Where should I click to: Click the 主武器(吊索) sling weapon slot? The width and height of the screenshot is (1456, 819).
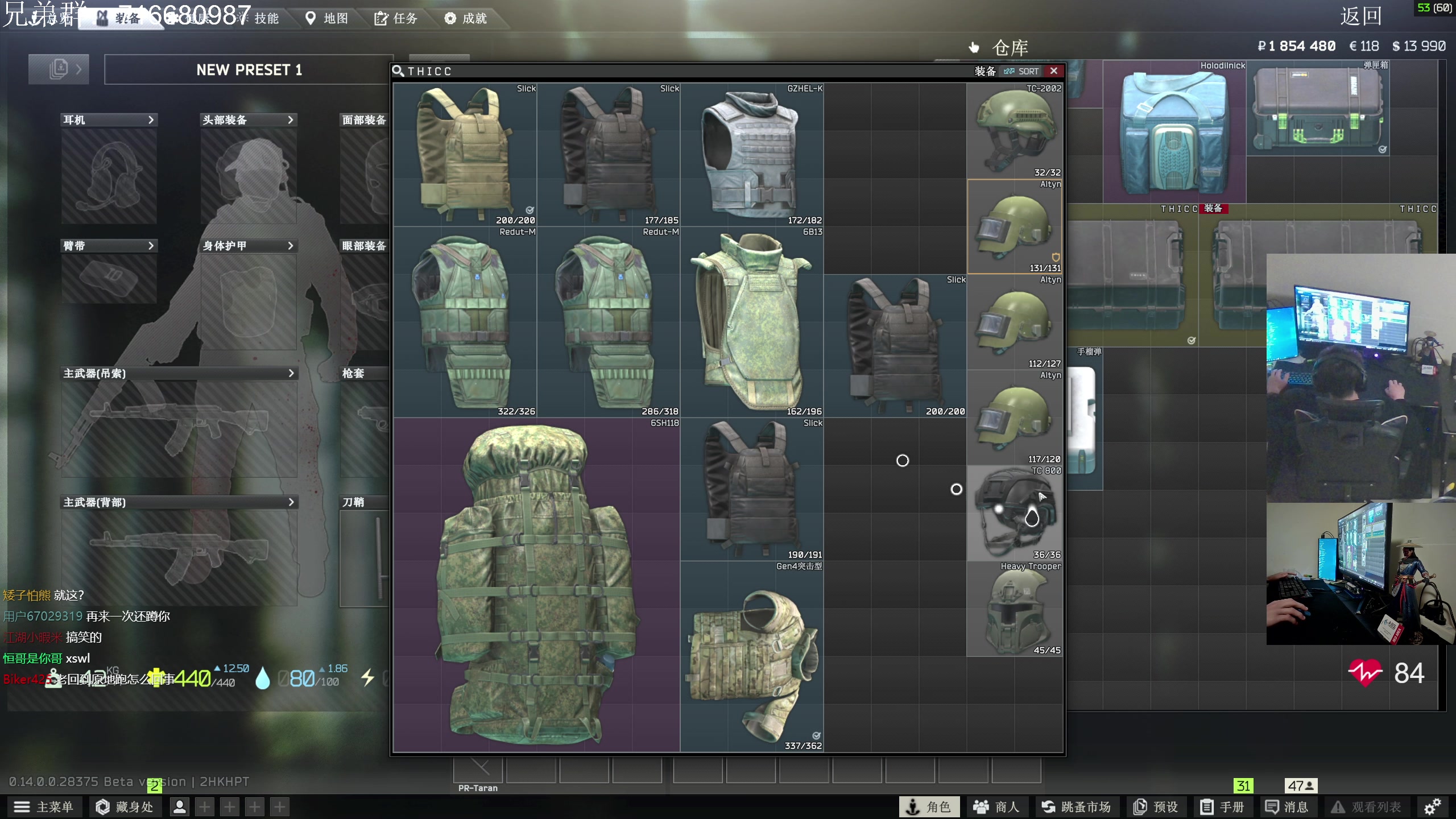pyautogui.click(x=179, y=429)
